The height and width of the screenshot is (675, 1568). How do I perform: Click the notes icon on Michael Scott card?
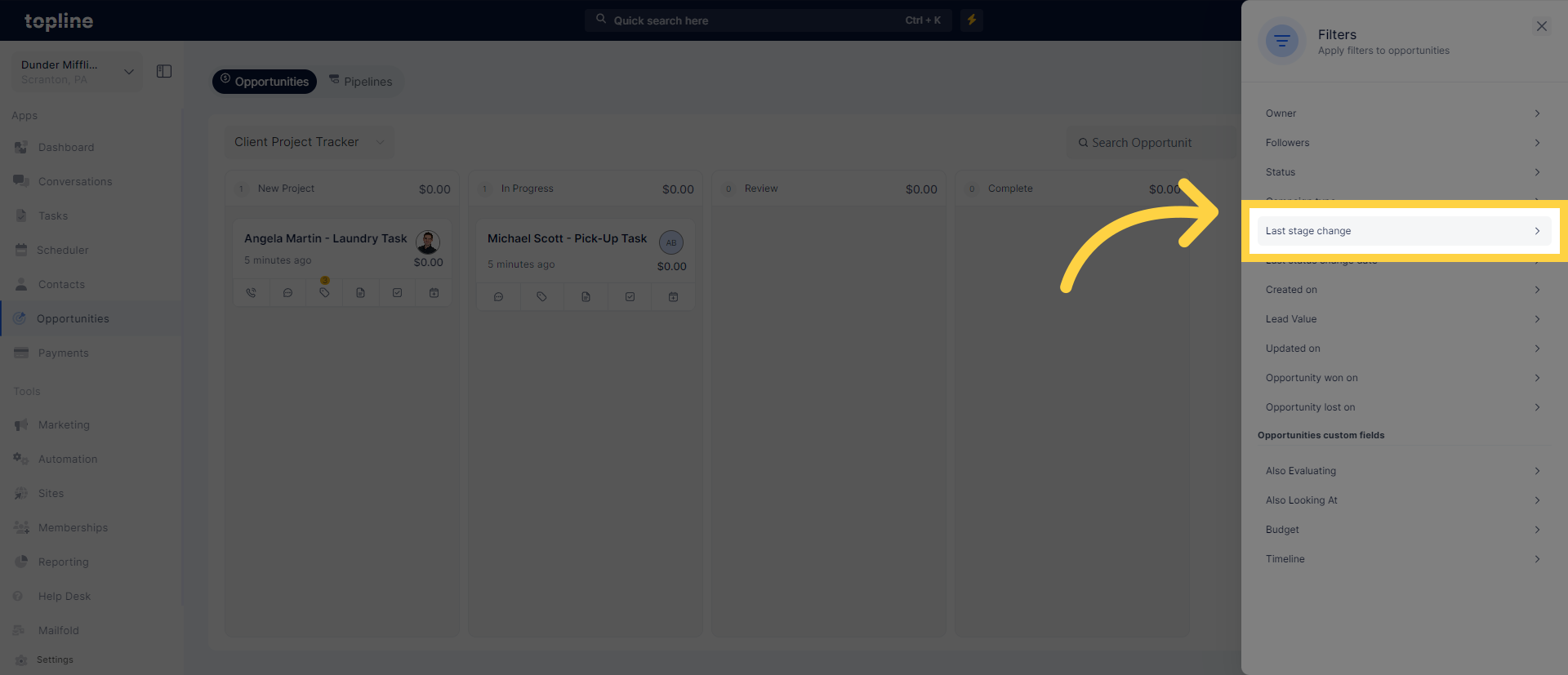click(586, 297)
